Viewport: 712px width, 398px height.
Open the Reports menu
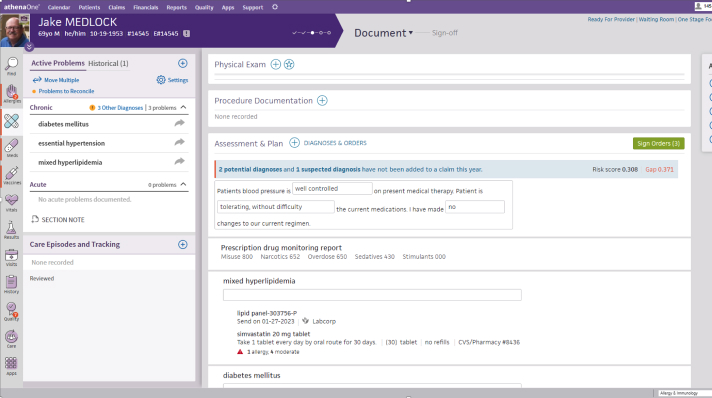click(x=177, y=7)
